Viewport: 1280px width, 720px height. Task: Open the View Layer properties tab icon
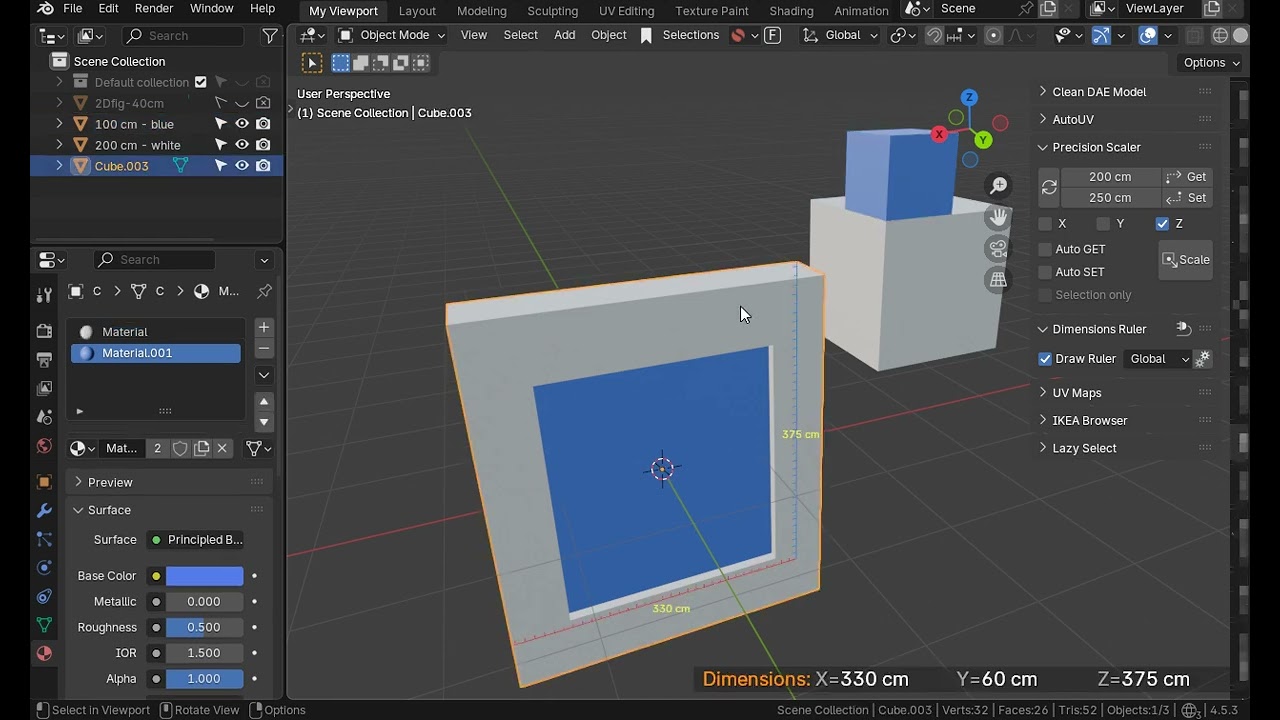click(x=44, y=388)
